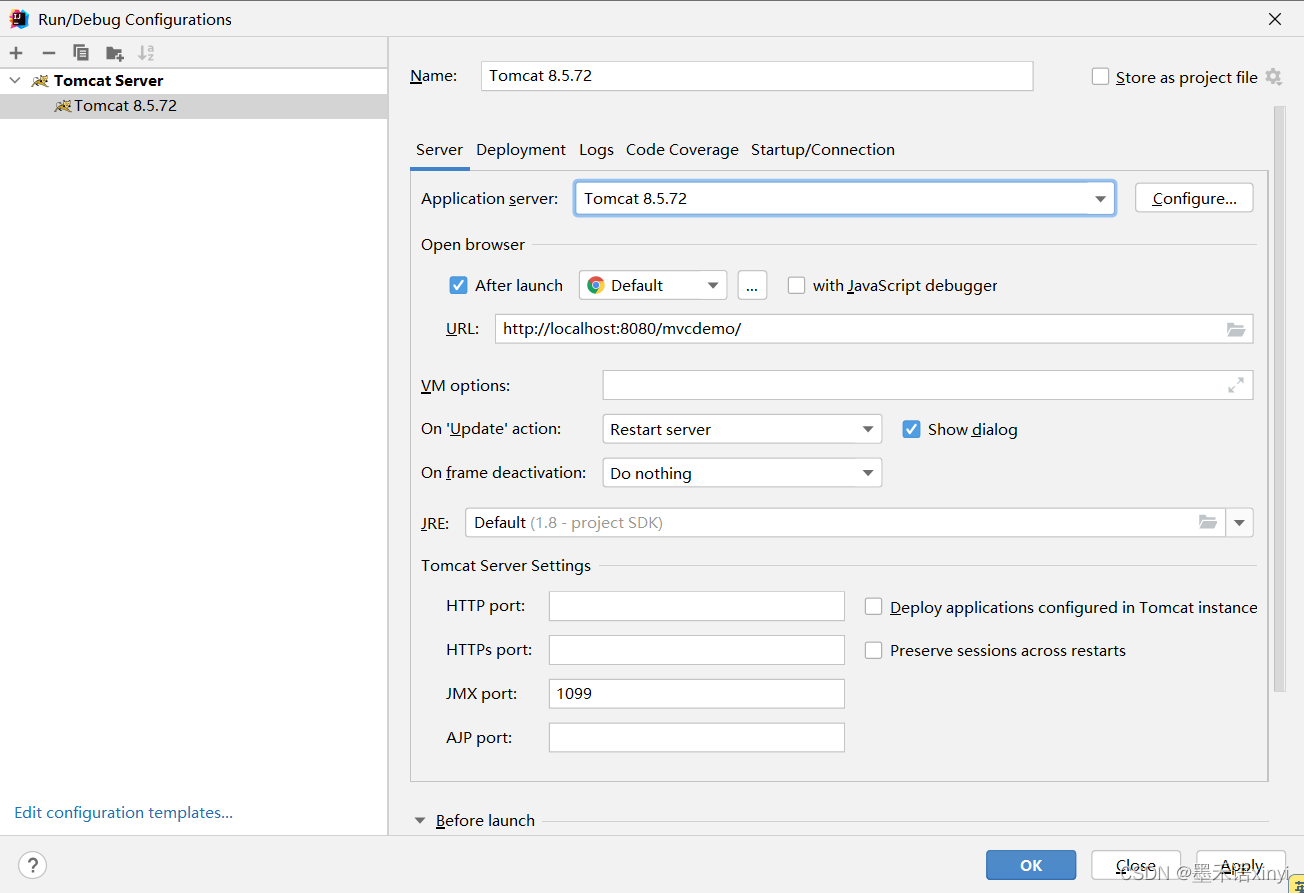Click the browser ellipsis button
The width and height of the screenshot is (1304, 893).
click(752, 285)
